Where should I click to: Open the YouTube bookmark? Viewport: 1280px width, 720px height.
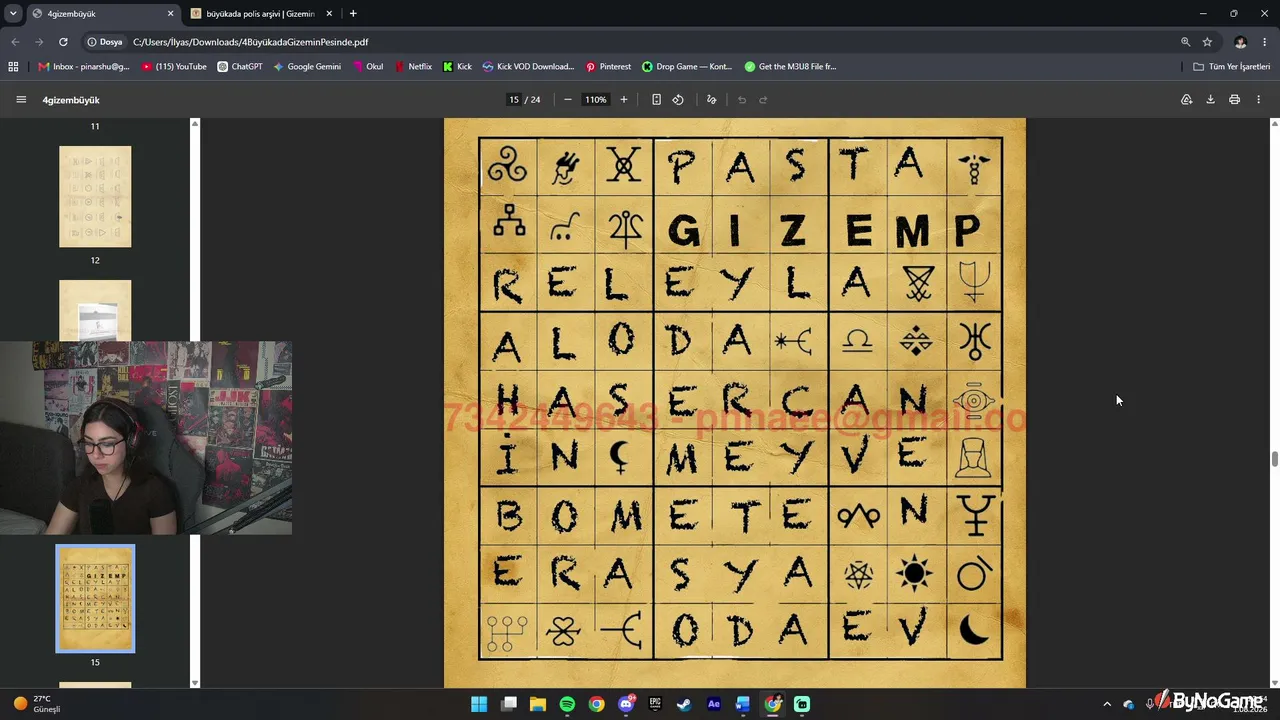[x=174, y=67]
